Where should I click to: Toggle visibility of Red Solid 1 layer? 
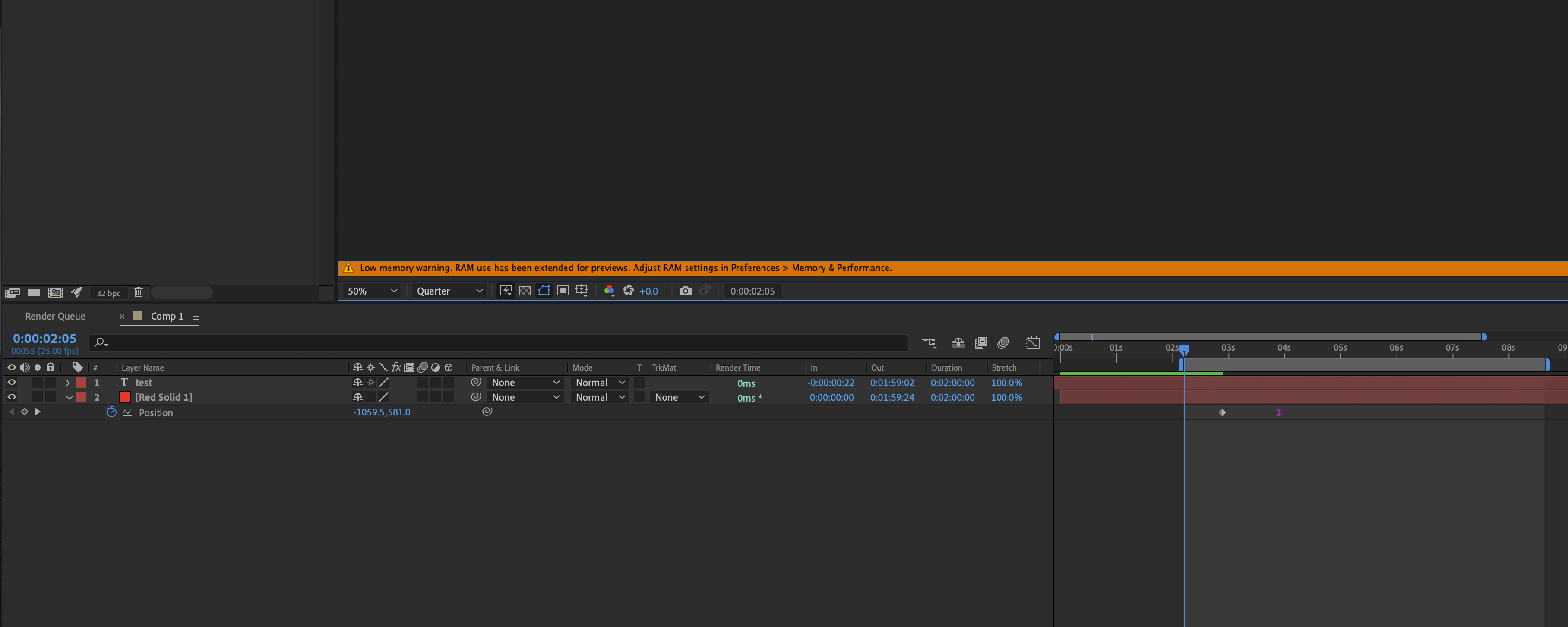point(11,397)
